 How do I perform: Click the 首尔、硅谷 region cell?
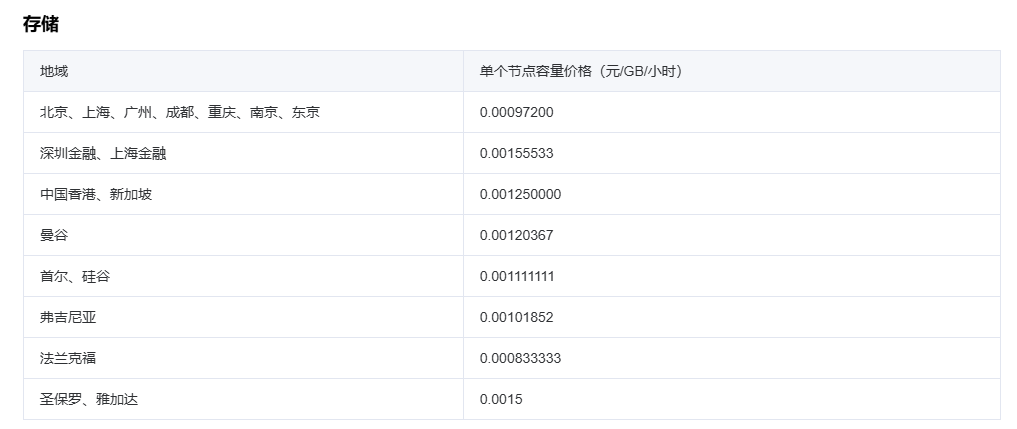pyautogui.click(x=75, y=276)
